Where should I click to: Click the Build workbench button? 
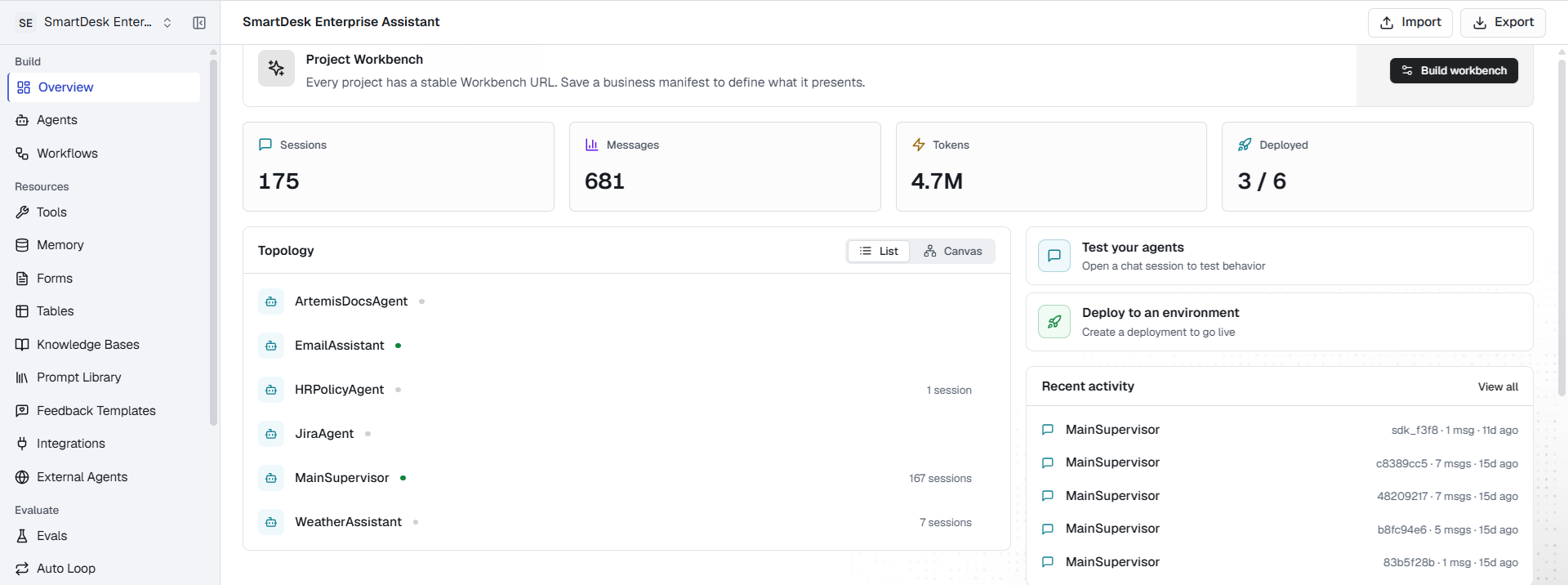click(x=1454, y=70)
